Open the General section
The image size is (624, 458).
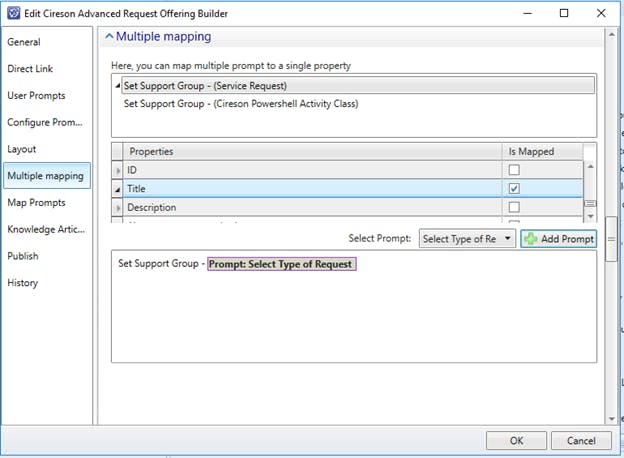[x=24, y=42]
